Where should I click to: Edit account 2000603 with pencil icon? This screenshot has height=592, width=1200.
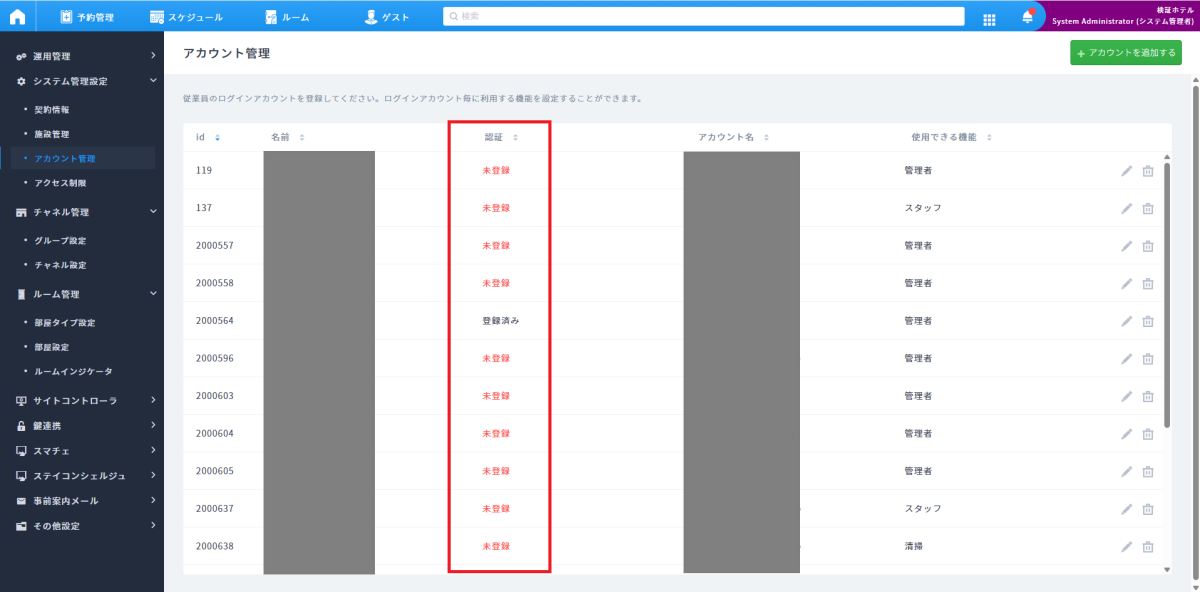(1127, 396)
